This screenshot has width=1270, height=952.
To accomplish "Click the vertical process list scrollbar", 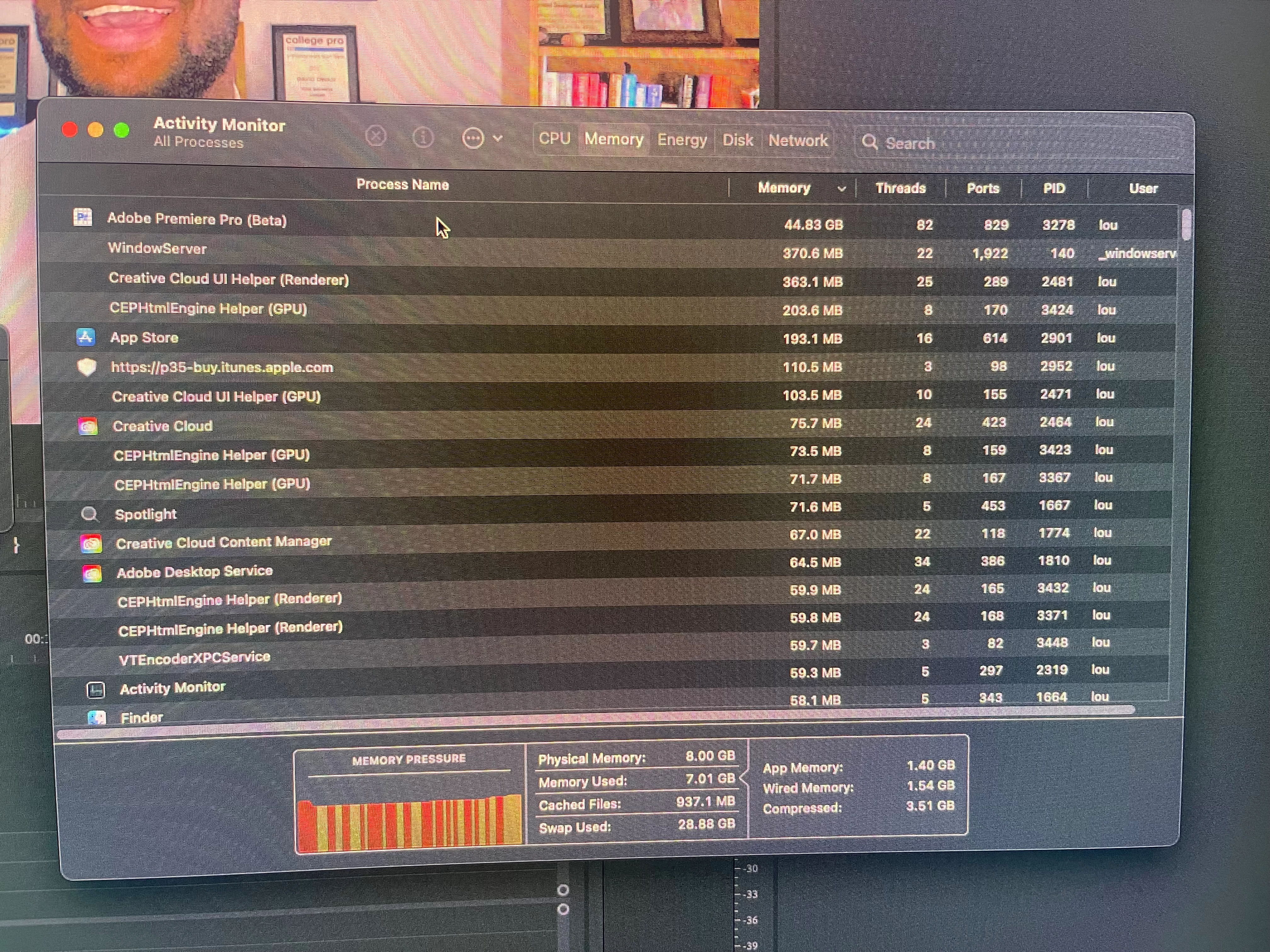I will point(1186,225).
